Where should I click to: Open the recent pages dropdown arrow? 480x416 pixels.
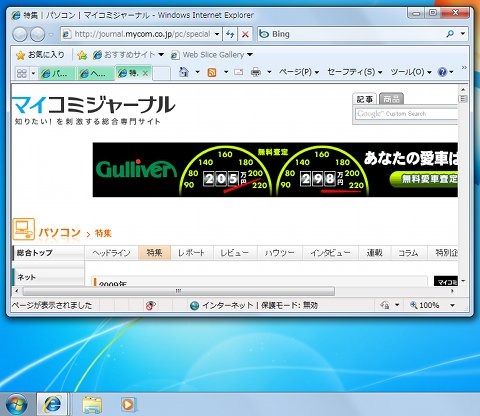tap(51, 34)
